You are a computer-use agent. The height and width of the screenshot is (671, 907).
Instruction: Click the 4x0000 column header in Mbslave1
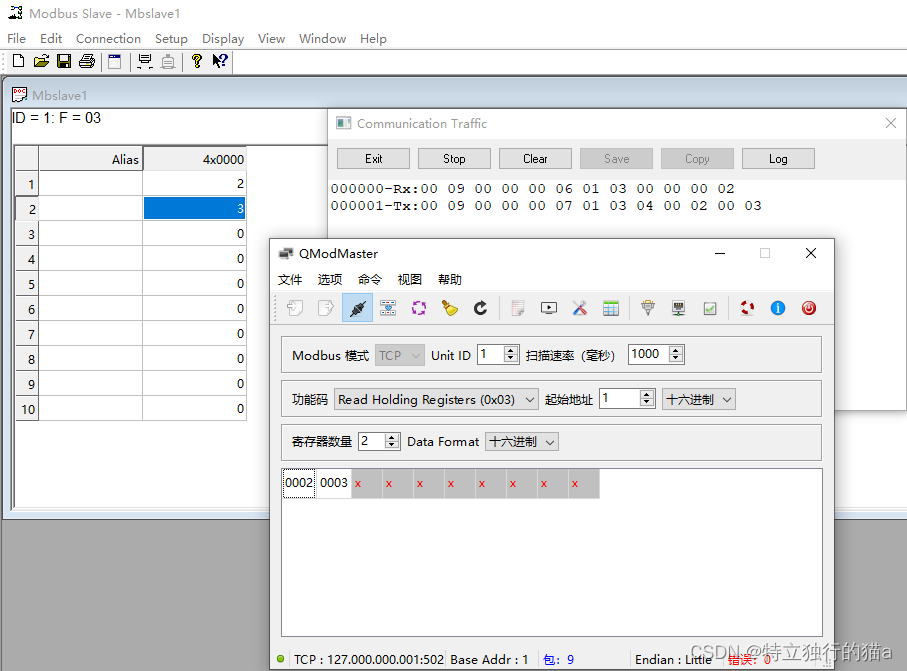coord(194,159)
